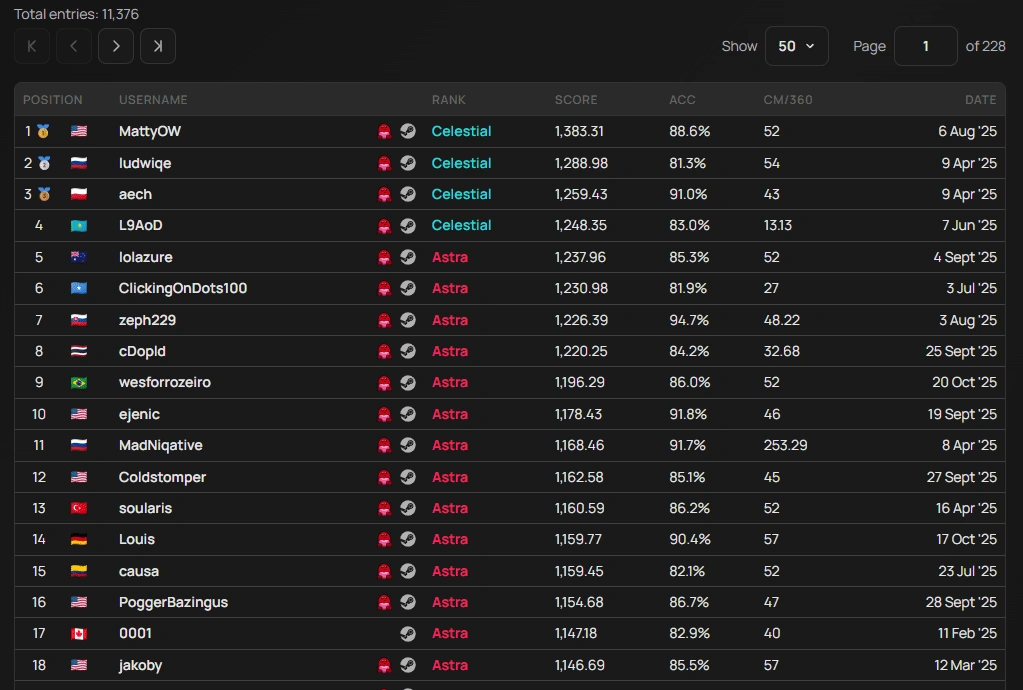The image size is (1023, 690).
Task: Click the Russian flag beside ludwiqe
Action: pyautogui.click(x=78, y=163)
